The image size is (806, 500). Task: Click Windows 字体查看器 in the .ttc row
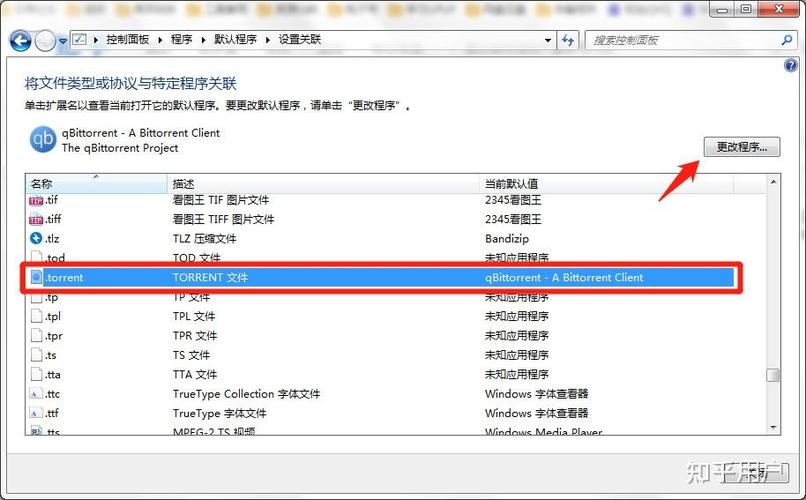tap(537, 394)
